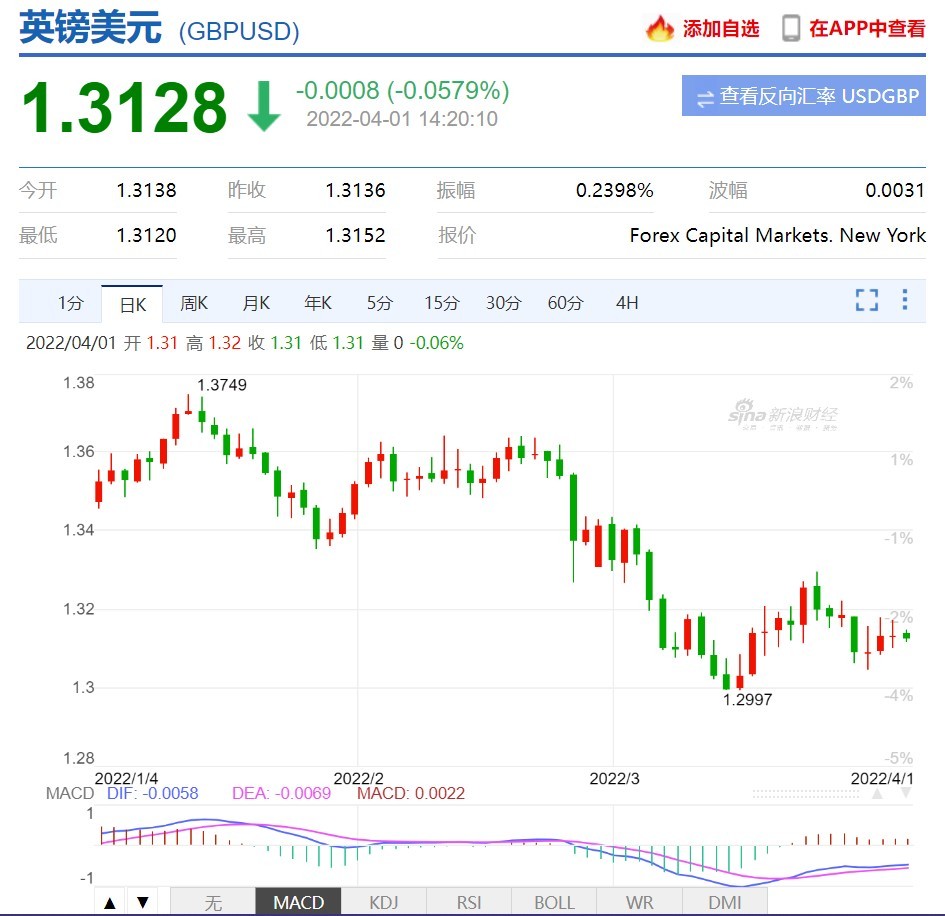Click the chart high label 1.3749

click(222, 385)
